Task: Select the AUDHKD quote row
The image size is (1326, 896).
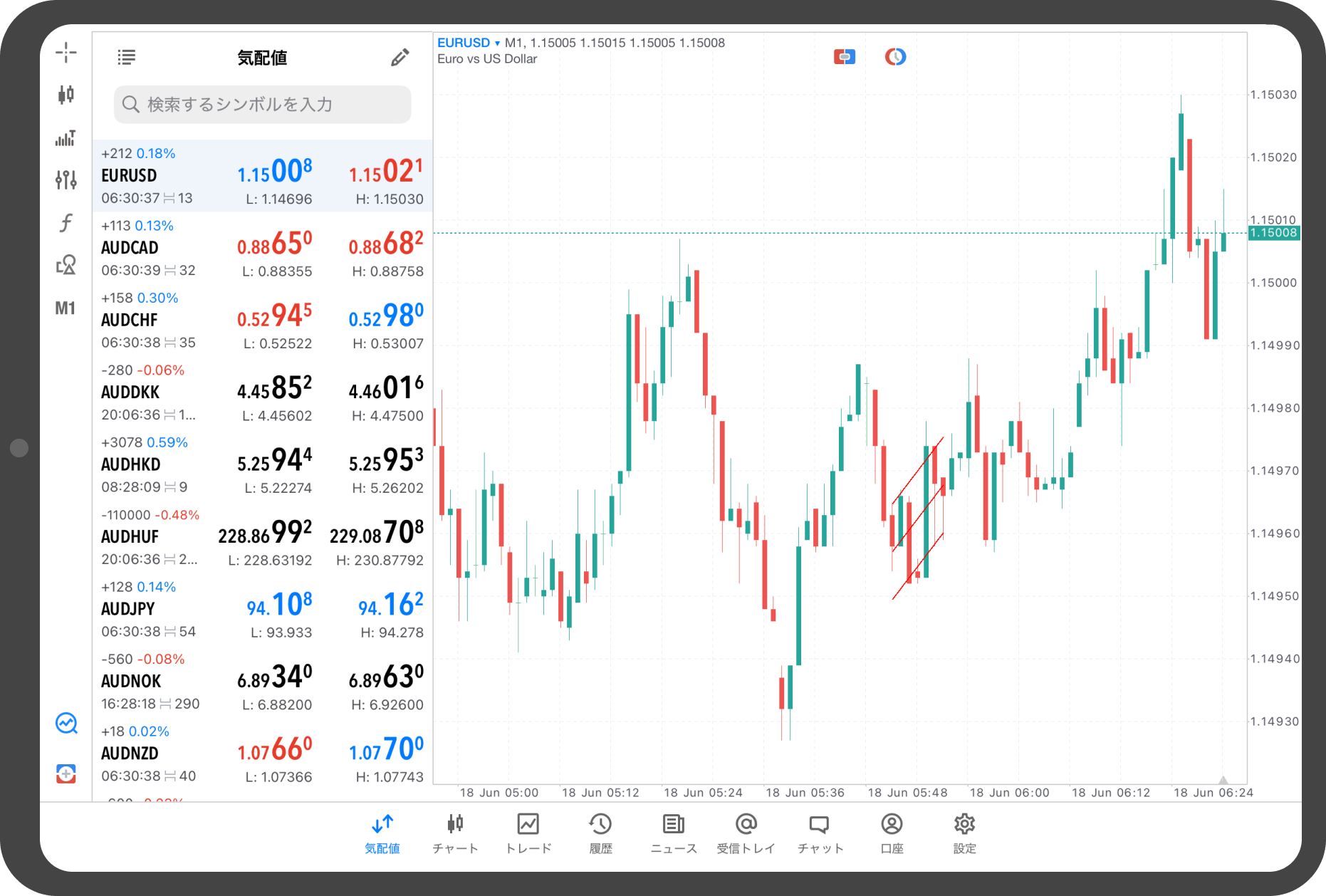Action: pos(262,464)
